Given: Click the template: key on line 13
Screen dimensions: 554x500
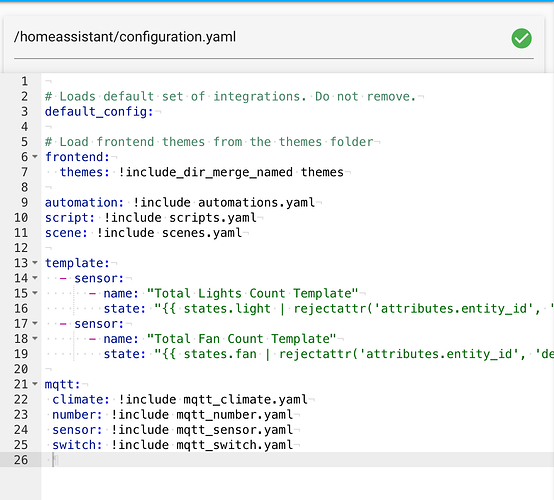Looking at the screenshot, I should (77, 263).
